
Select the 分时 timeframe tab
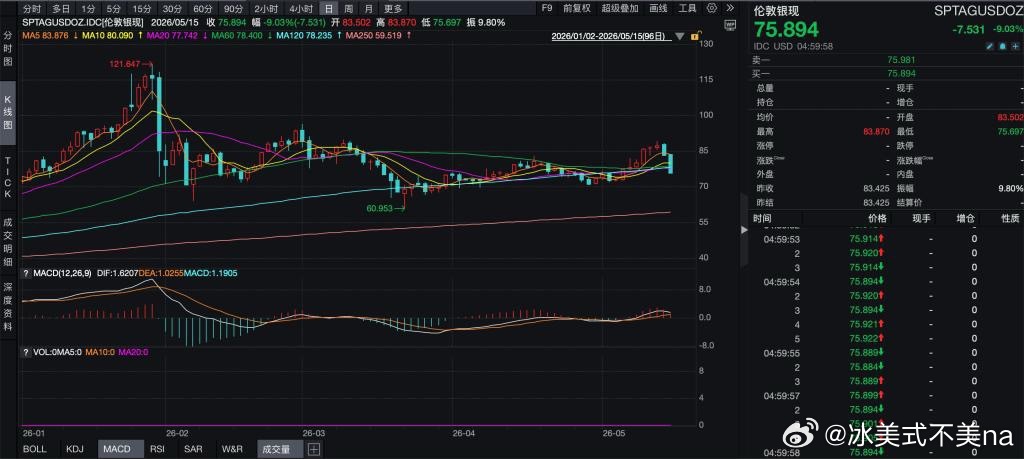click(31, 8)
